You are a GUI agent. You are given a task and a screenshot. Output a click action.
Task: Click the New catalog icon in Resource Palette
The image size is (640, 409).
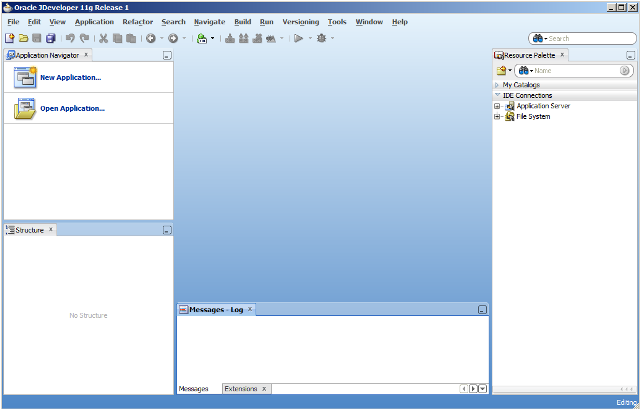tap(502, 71)
